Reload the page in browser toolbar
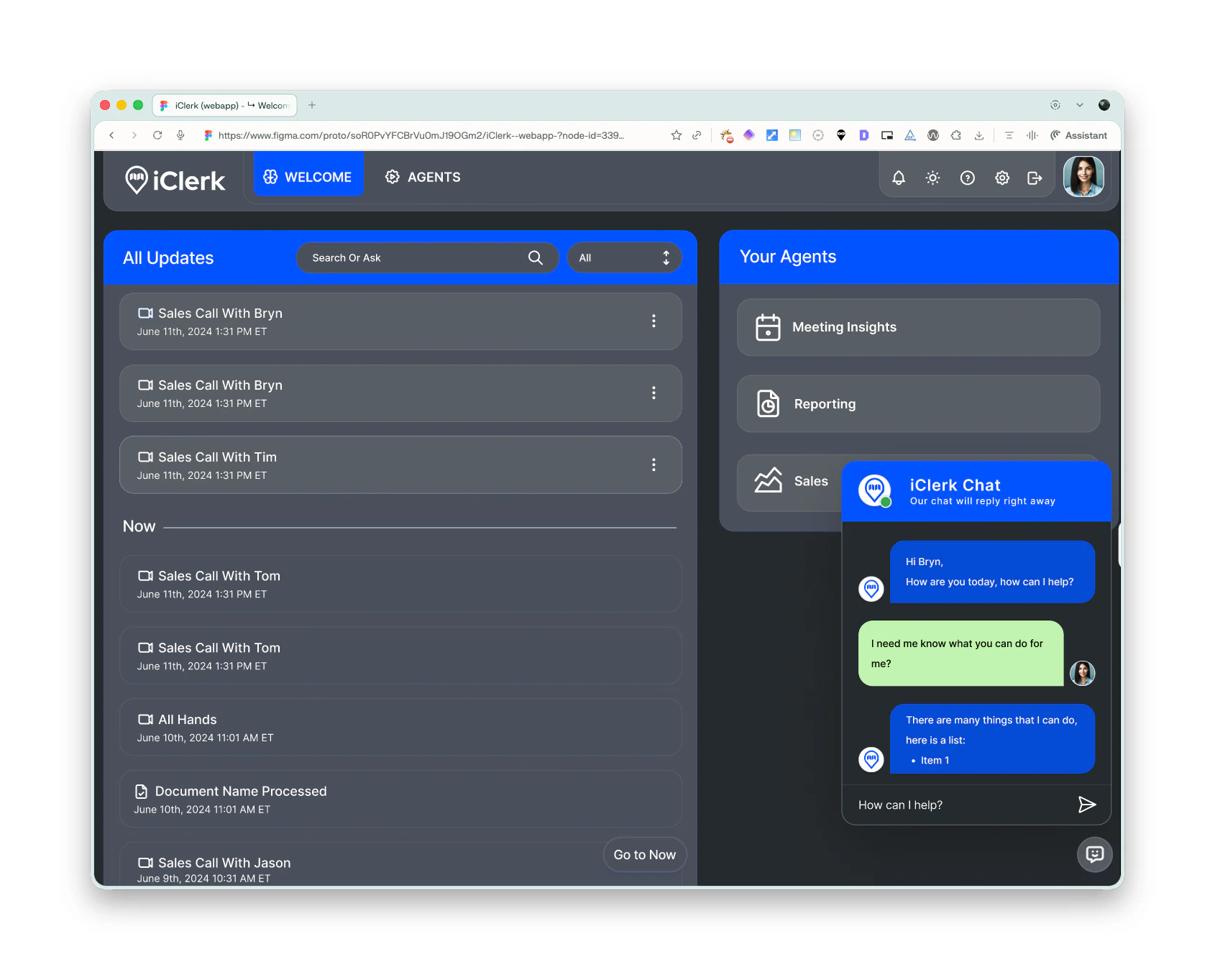Image resolution: width=1215 pixels, height=980 pixels. tap(157, 135)
